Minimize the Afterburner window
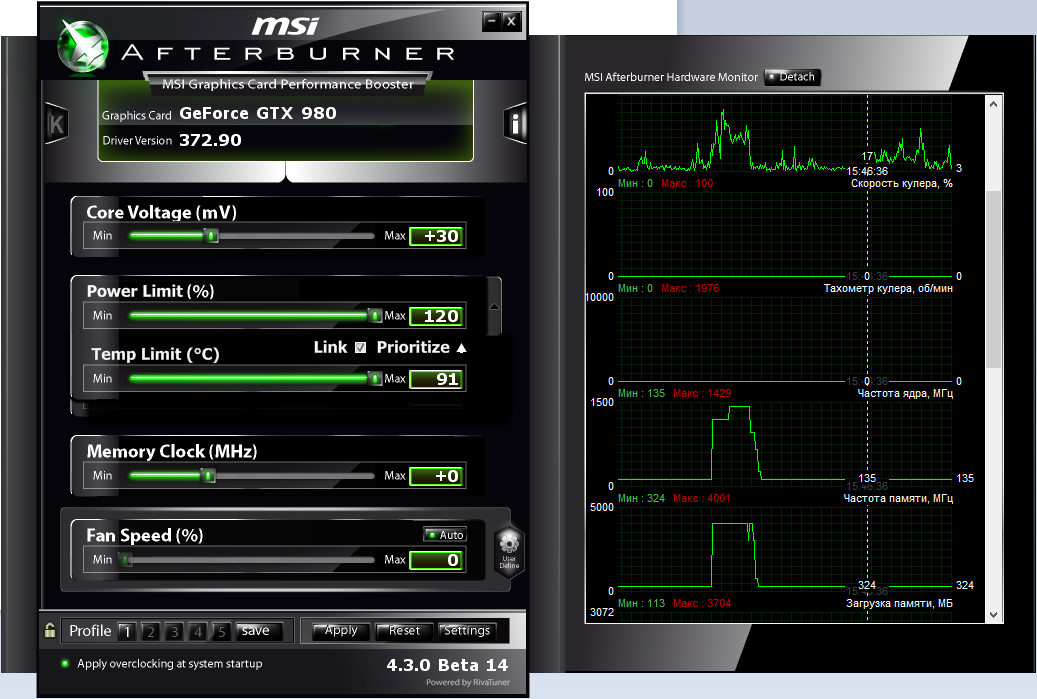The image size is (1037, 699). [491, 21]
